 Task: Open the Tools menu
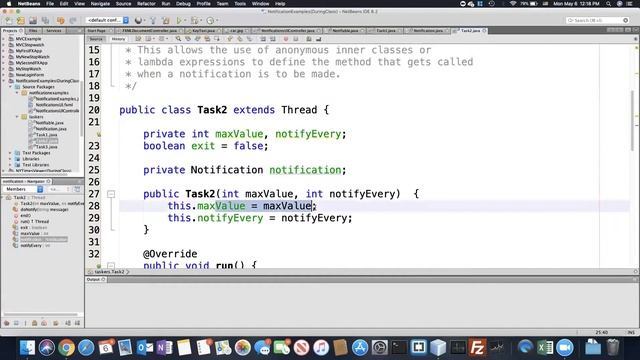point(240,4)
